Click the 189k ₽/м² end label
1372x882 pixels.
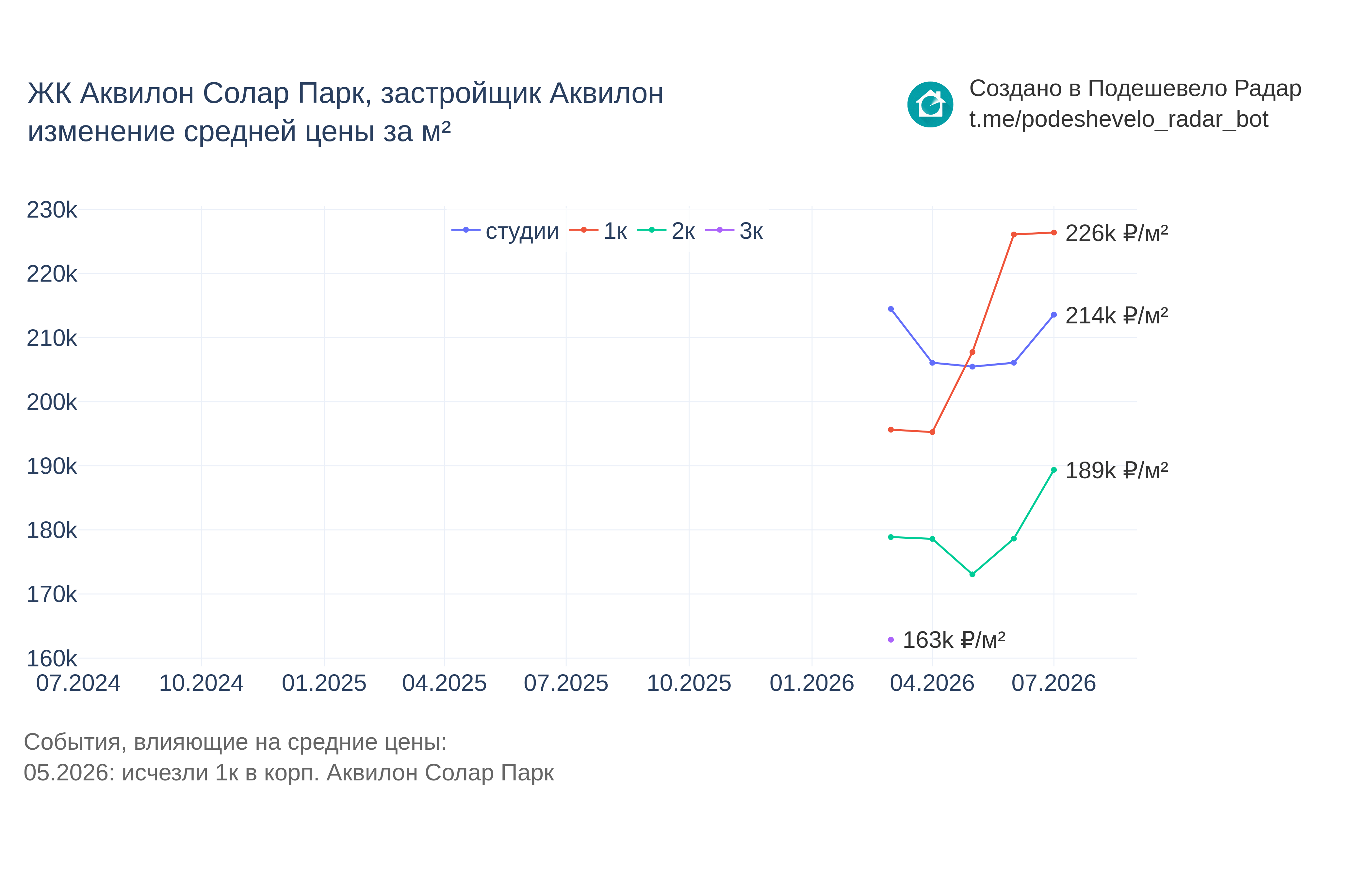[x=1116, y=470]
